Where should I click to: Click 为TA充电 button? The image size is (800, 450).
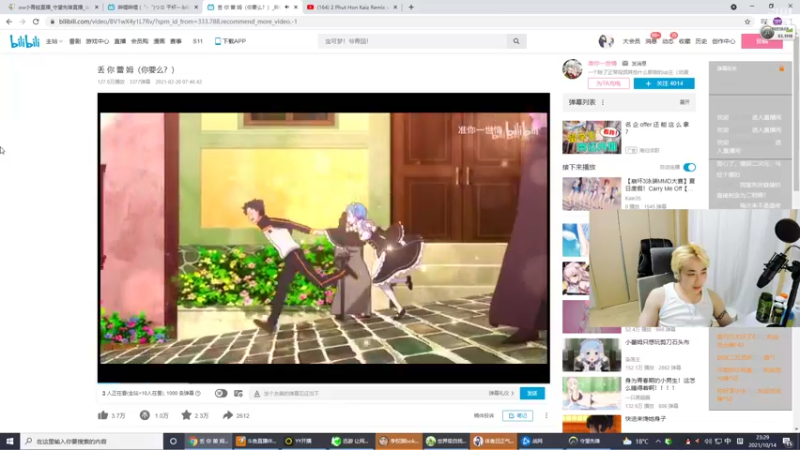pyautogui.click(x=608, y=83)
